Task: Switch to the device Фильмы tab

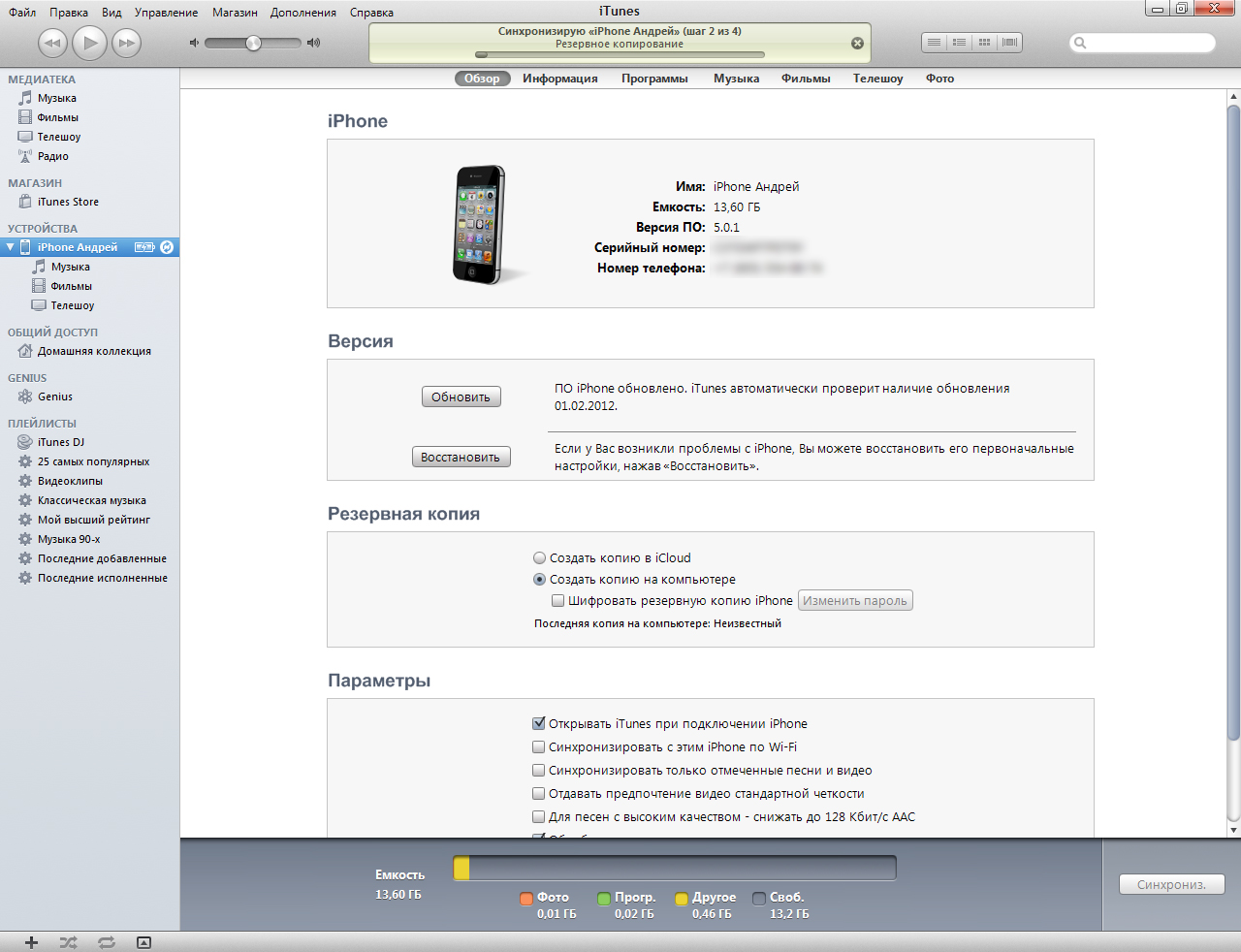Action: pyautogui.click(x=806, y=79)
